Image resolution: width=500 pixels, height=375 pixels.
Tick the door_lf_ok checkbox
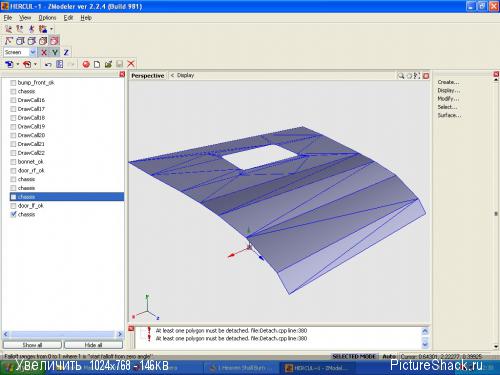pos(13,206)
